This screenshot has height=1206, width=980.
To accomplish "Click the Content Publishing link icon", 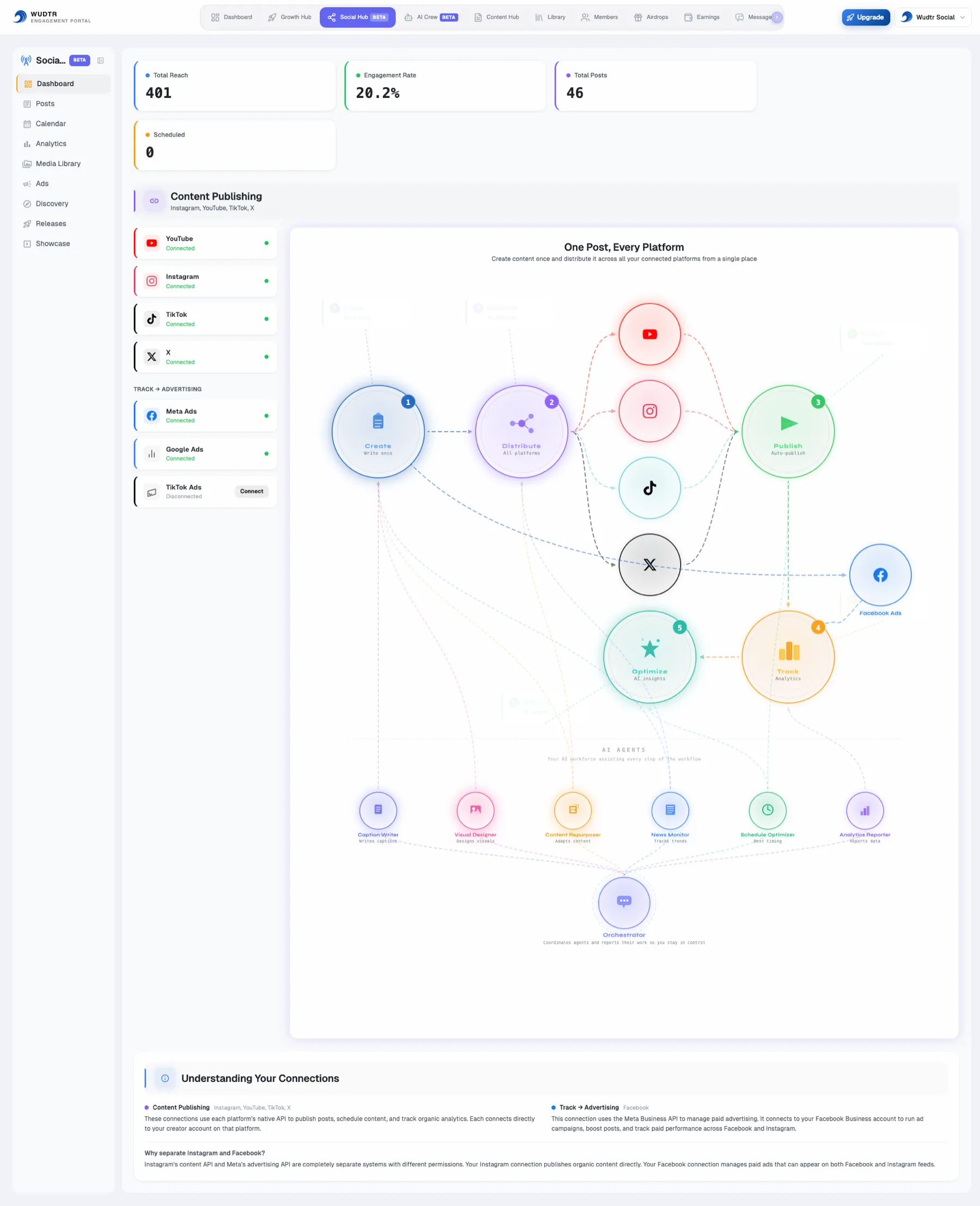I will (x=154, y=201).
